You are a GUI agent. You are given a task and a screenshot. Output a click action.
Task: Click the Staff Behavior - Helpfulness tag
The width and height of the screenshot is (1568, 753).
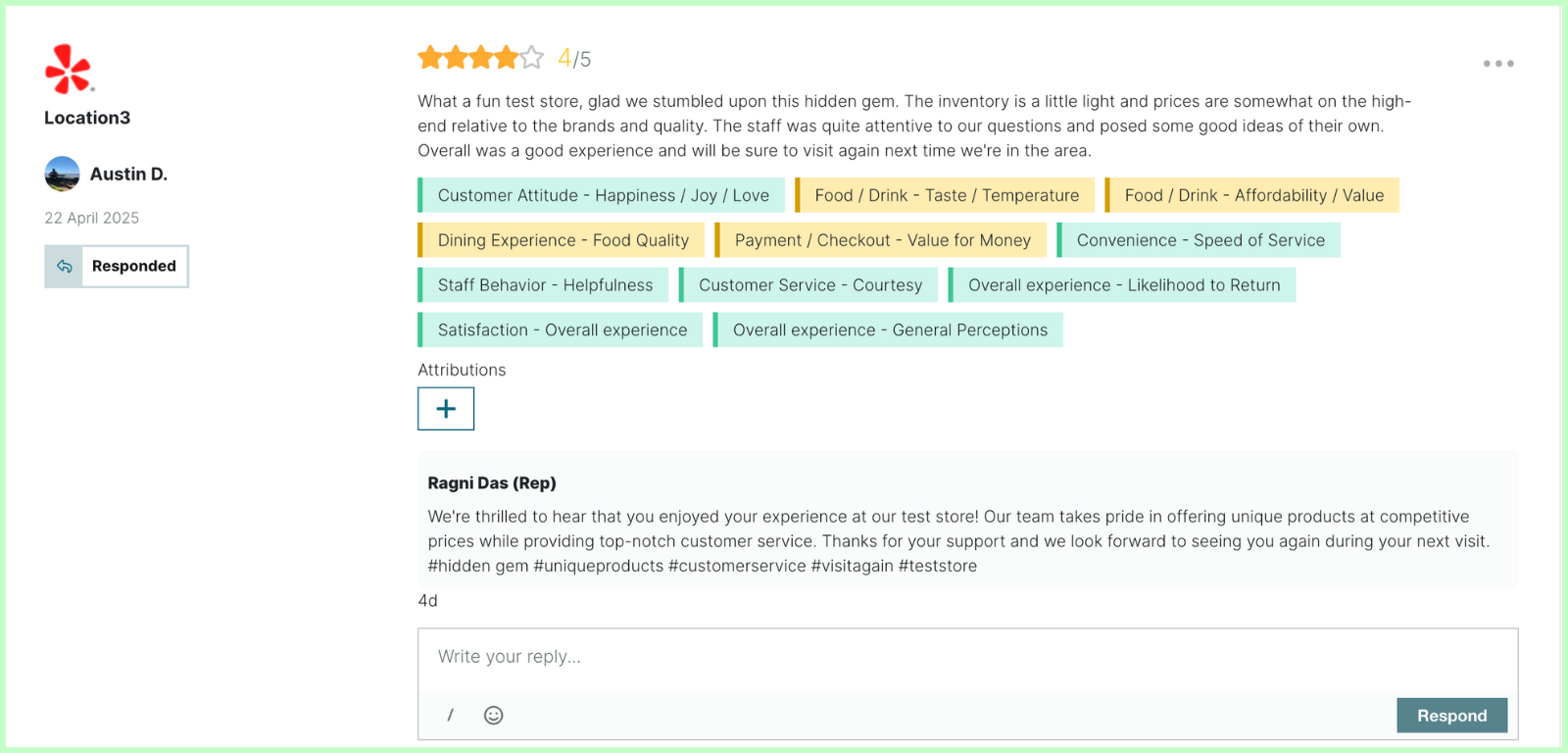[545, 285]
